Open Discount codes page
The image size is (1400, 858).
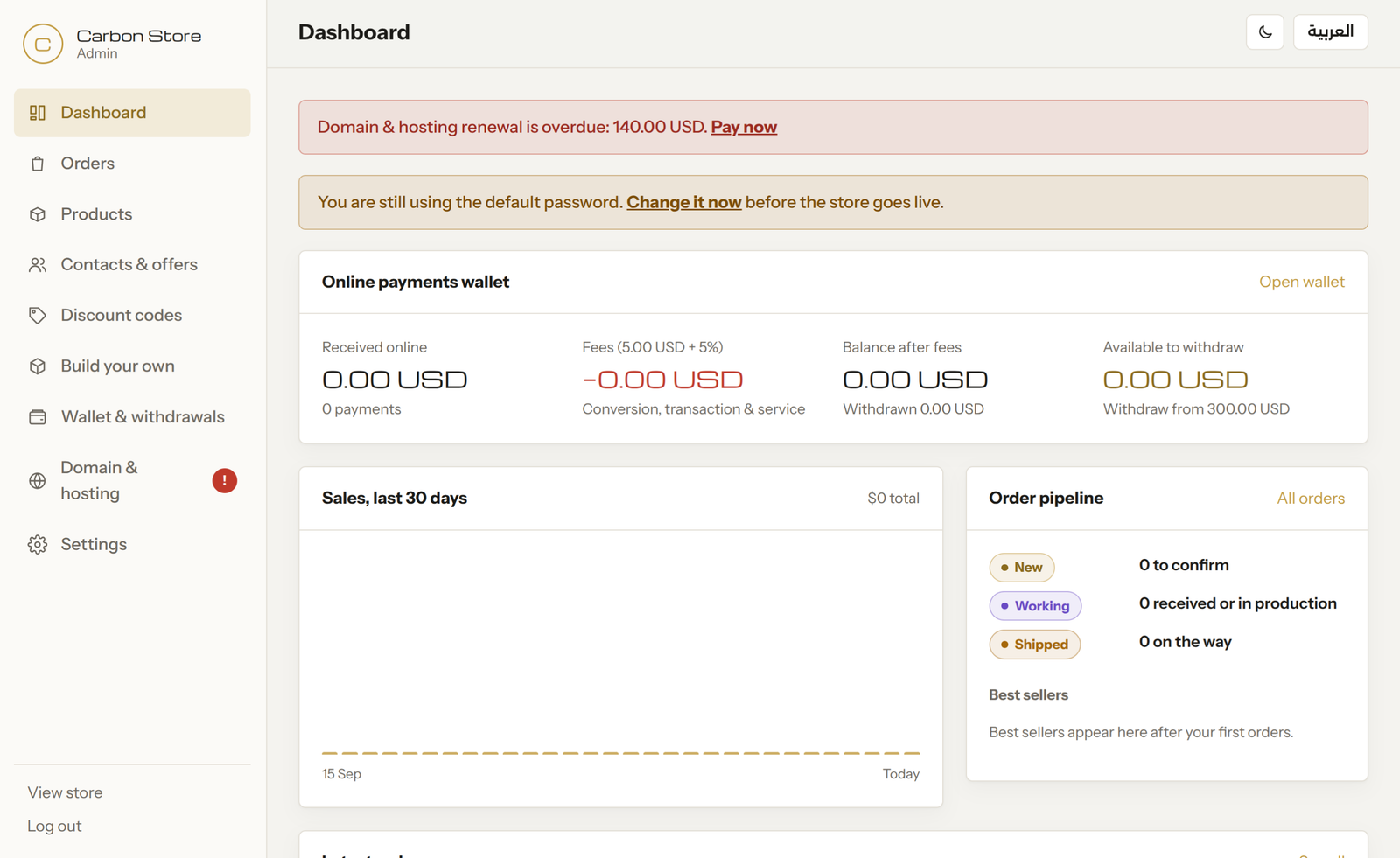coord(132,316)
